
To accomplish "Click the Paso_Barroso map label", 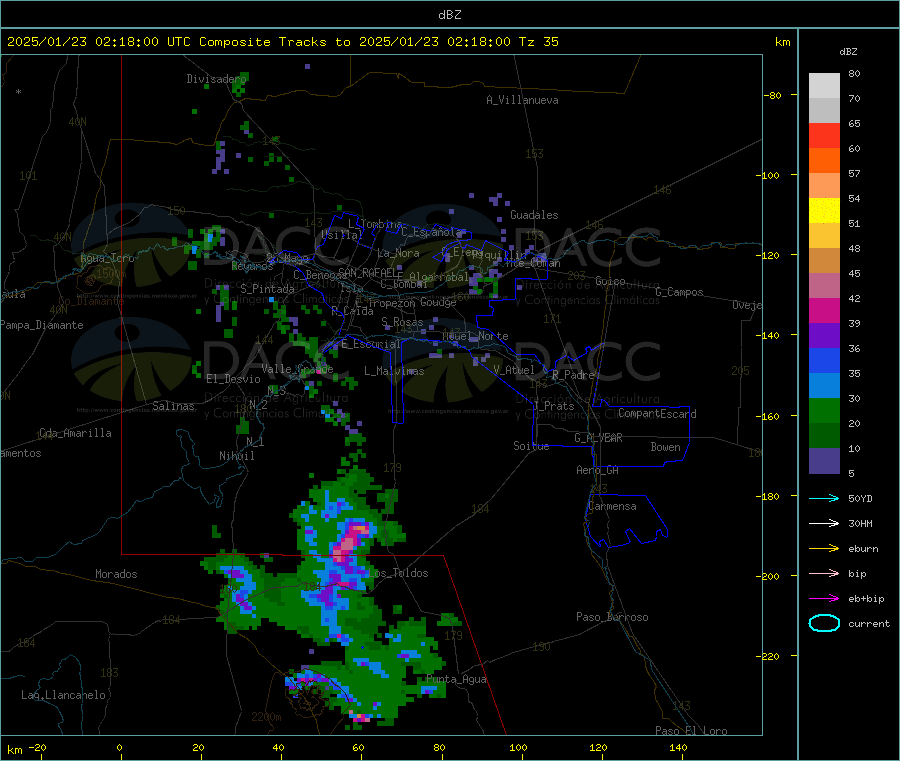I will pyautogui.click(x=612, y=617).
